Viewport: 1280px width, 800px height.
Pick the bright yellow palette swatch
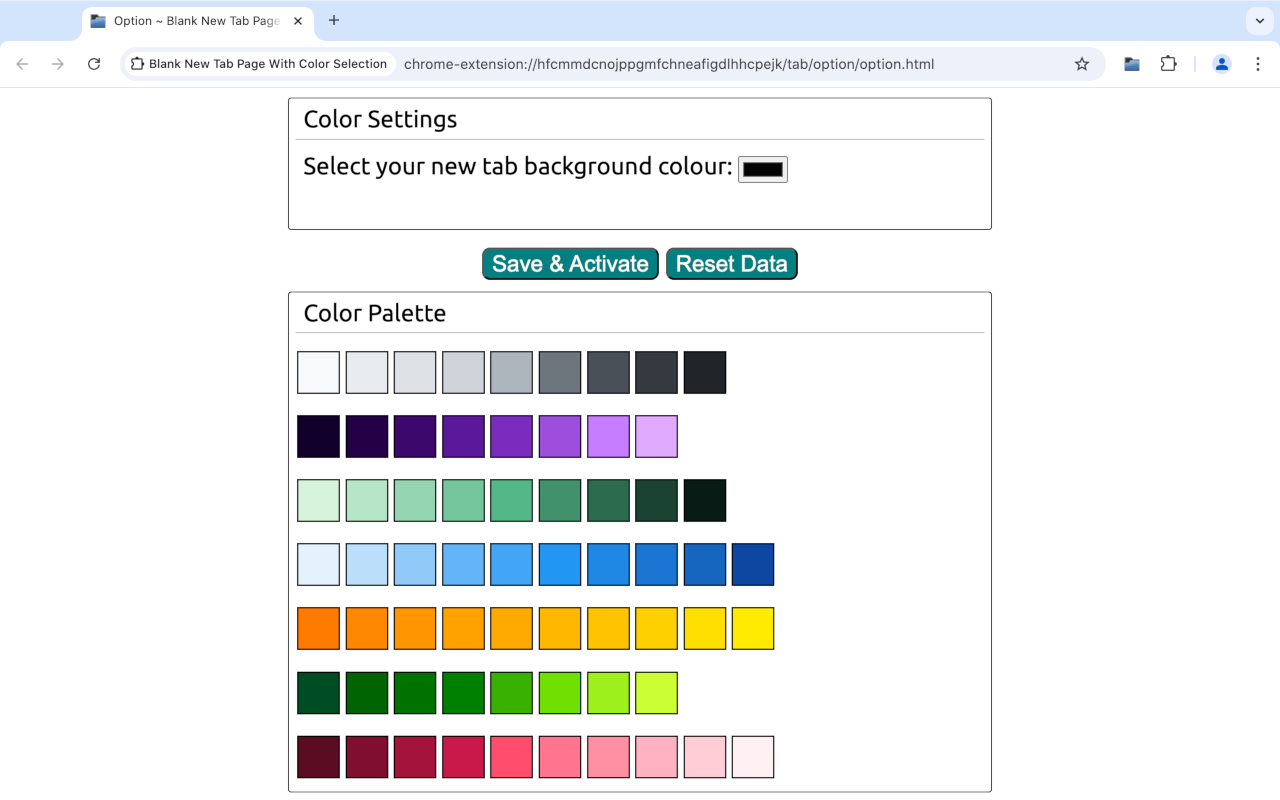[753, 629]
